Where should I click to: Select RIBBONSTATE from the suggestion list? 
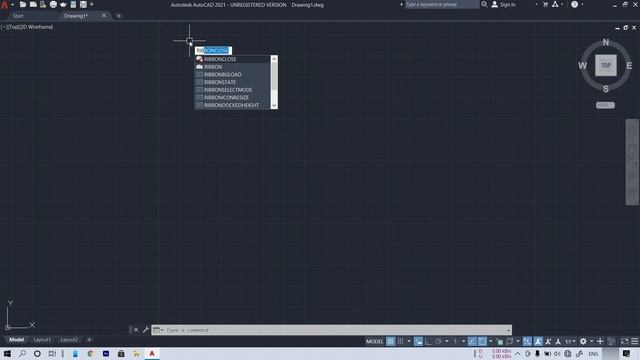232,82
